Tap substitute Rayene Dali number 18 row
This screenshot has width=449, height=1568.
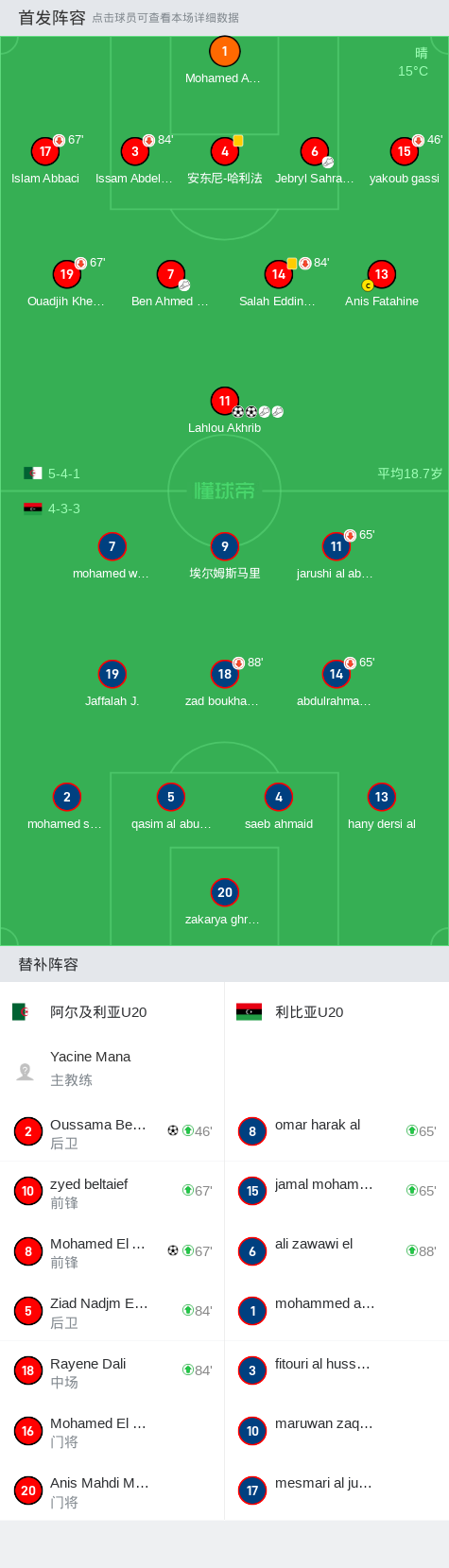[x=112, y=1371]
